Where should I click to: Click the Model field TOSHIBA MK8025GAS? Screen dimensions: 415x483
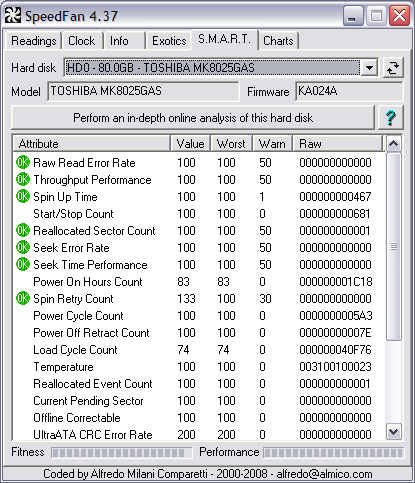point(144,91)
